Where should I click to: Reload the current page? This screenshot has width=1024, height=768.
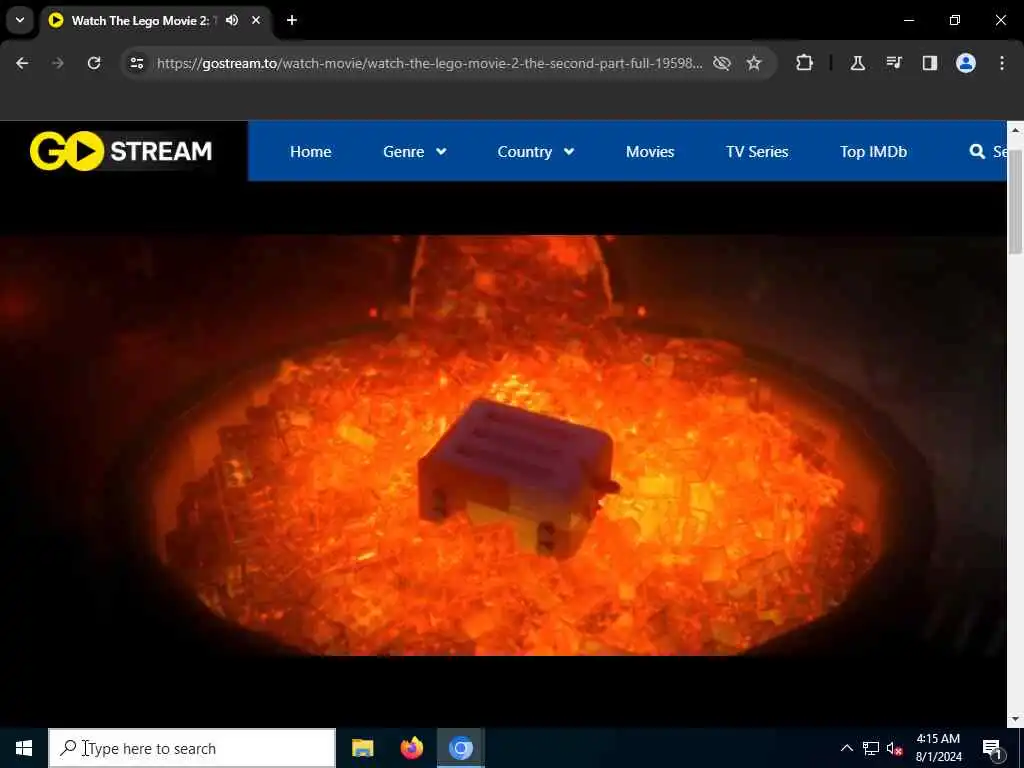click(94, 63)
